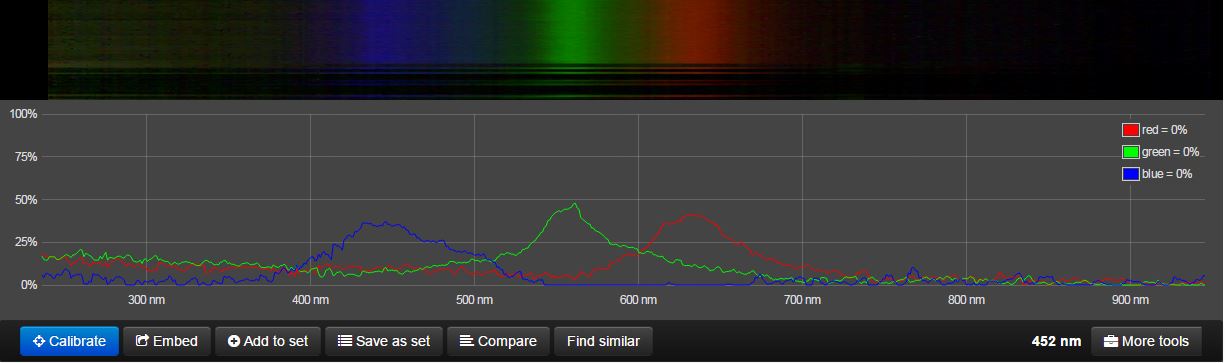Image resolution: width=1229 pixels, height=363 pixels.
Task: Click the 800 nm axis label
Action: 966,299
